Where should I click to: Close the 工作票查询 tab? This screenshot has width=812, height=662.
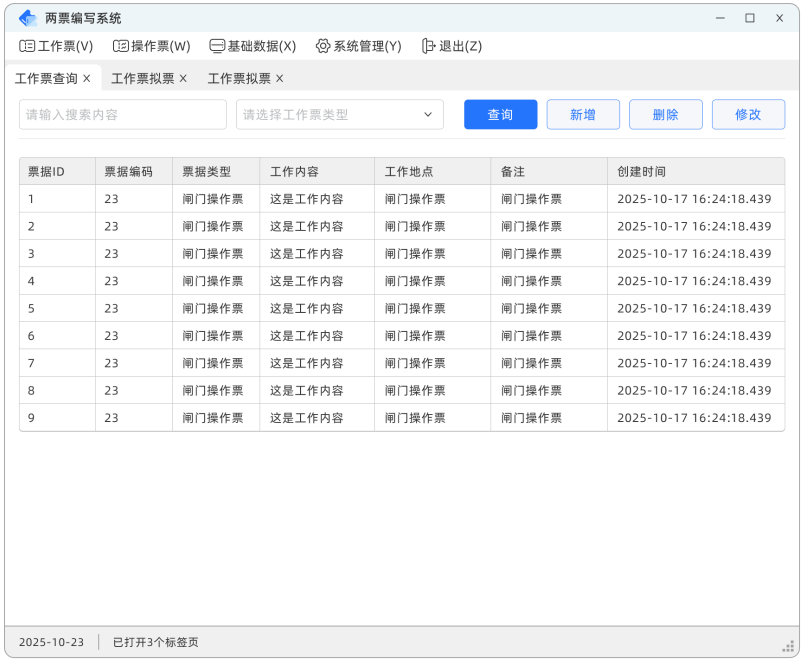tap(86, 78)
